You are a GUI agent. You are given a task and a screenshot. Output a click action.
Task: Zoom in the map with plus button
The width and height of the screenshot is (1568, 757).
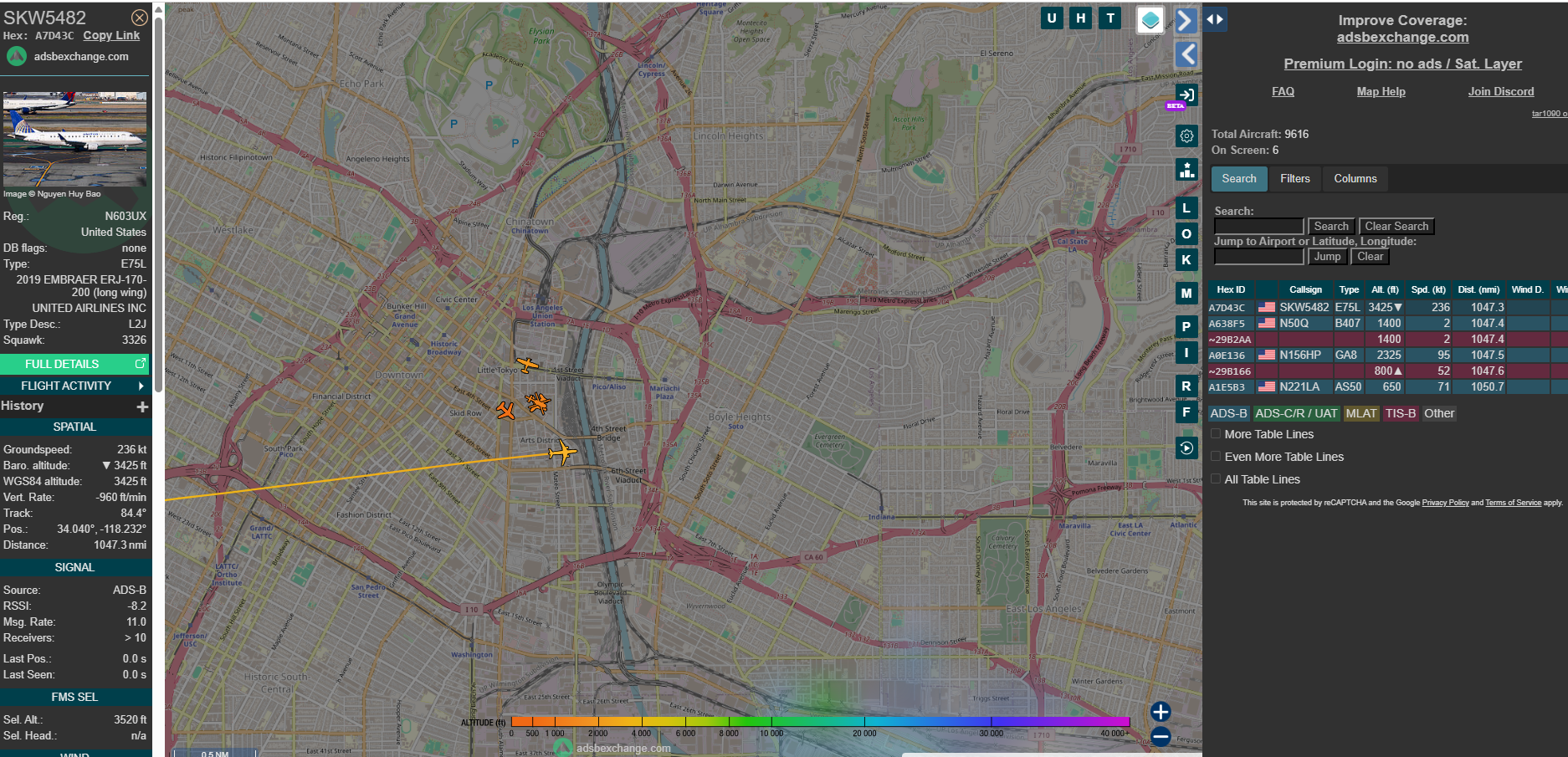(1161, 712)
